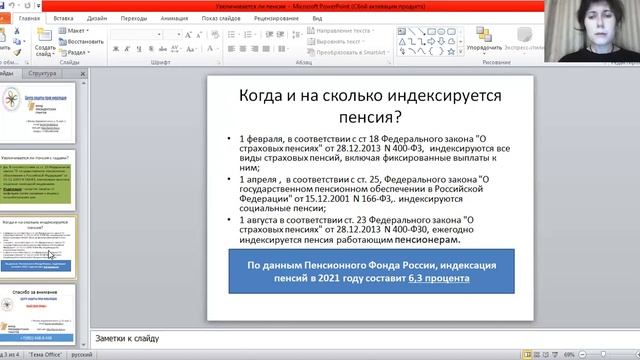Select the right arrow shape in gallery

pyautogui.click(x=431, y=42)
